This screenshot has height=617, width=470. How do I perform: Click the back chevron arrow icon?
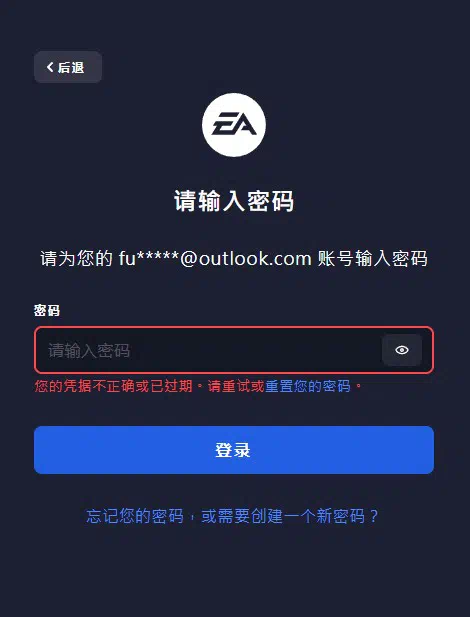point(50,67)
